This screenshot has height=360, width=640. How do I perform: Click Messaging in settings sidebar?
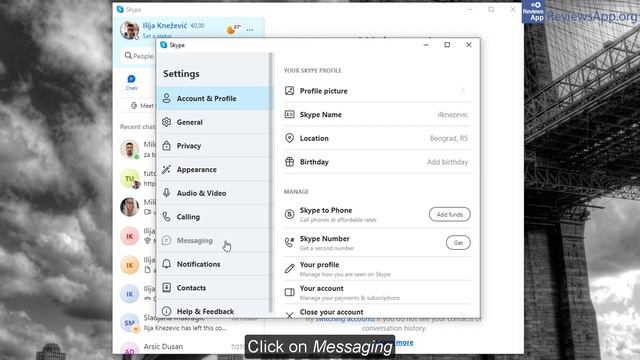[x=214, y=240]
